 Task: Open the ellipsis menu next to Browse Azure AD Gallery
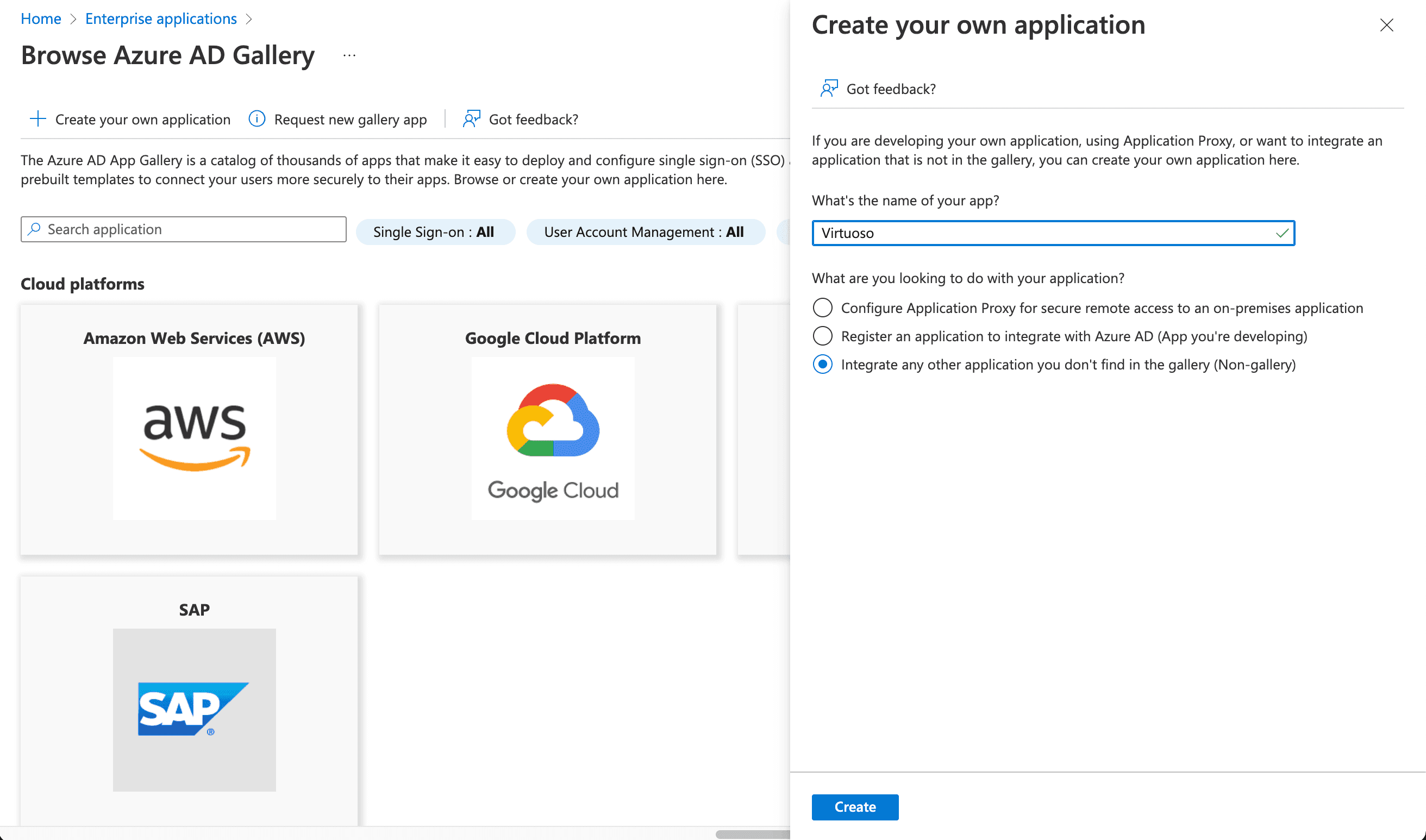click(349, 55)
